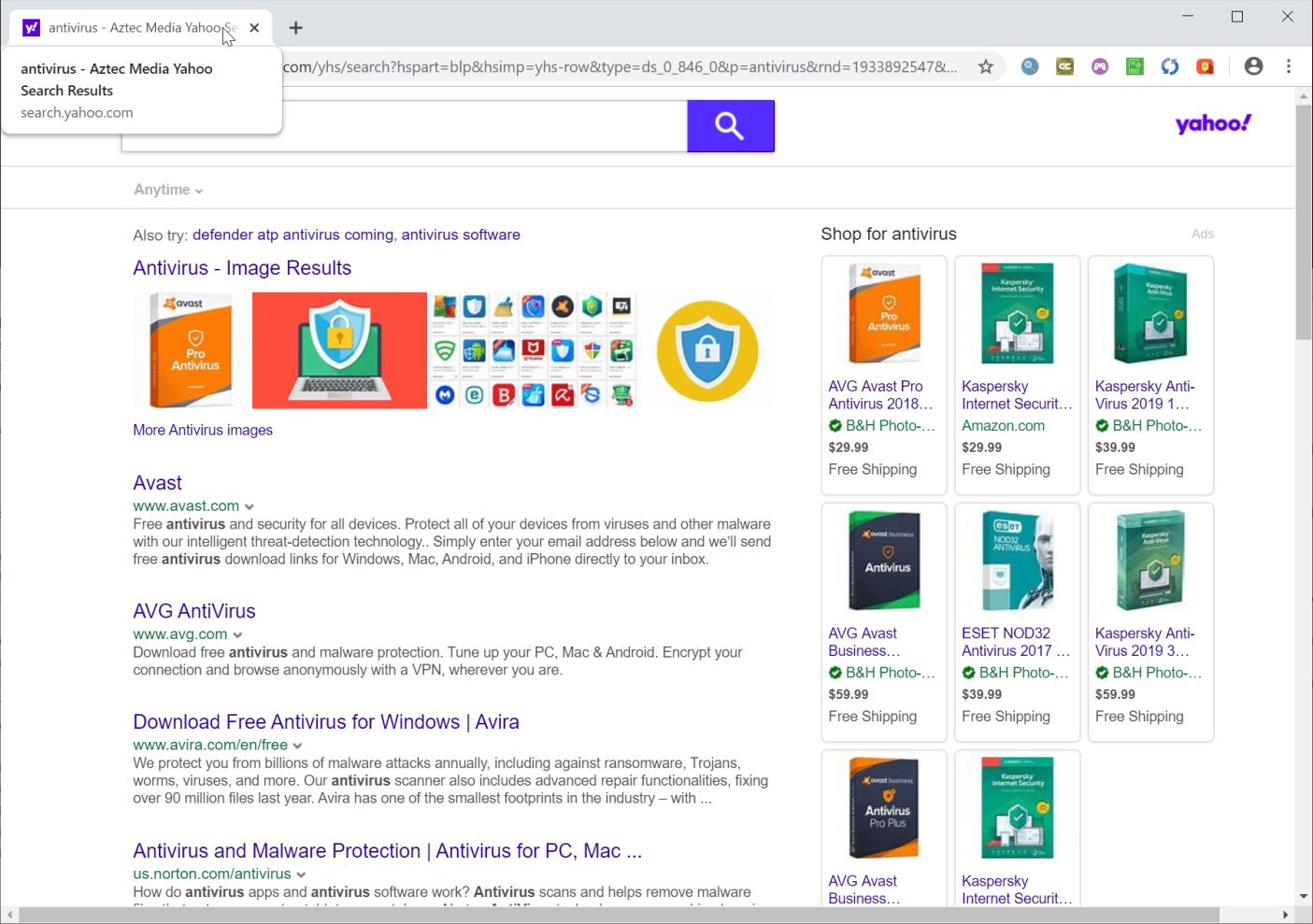Click the www.avast.com URL text

pos(186,506)
